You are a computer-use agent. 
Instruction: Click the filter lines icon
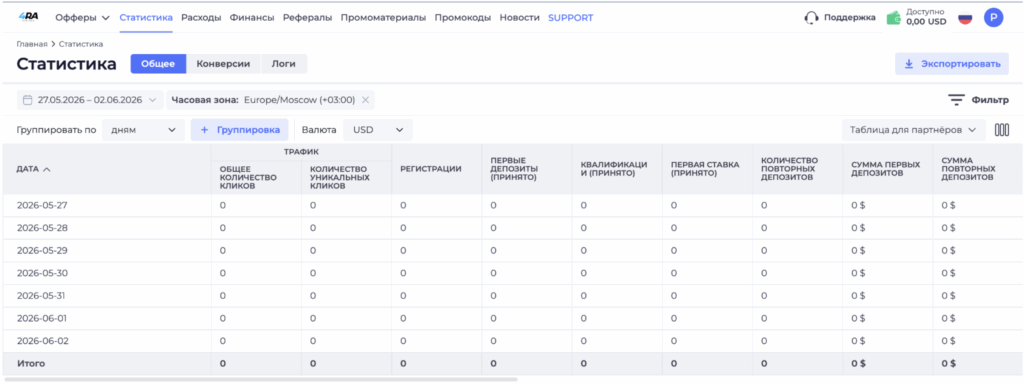(x=956, y=100)
